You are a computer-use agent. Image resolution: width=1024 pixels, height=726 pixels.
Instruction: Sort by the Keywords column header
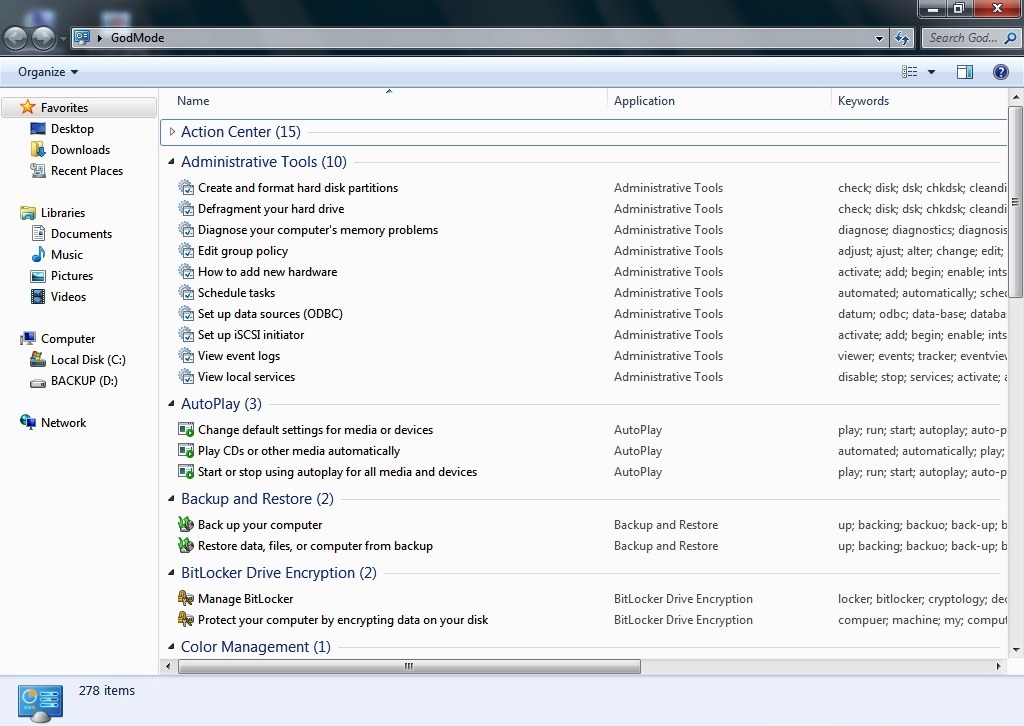[863, 101]
